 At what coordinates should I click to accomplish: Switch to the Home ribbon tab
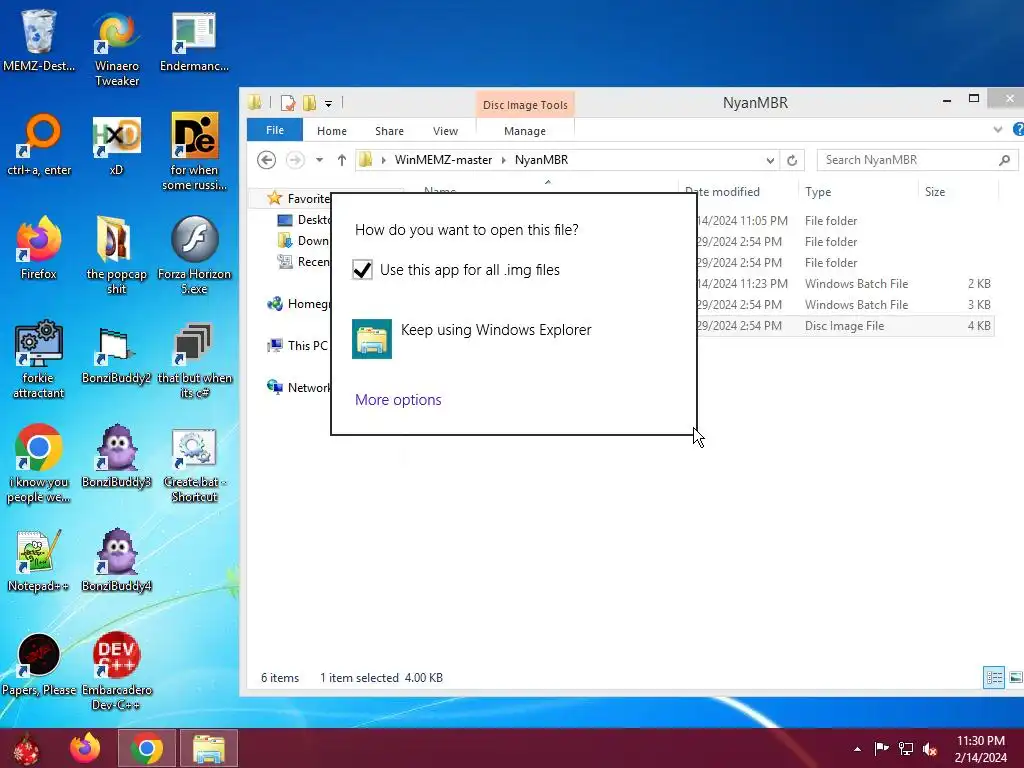pyautogui.click(x=332, y=131)
